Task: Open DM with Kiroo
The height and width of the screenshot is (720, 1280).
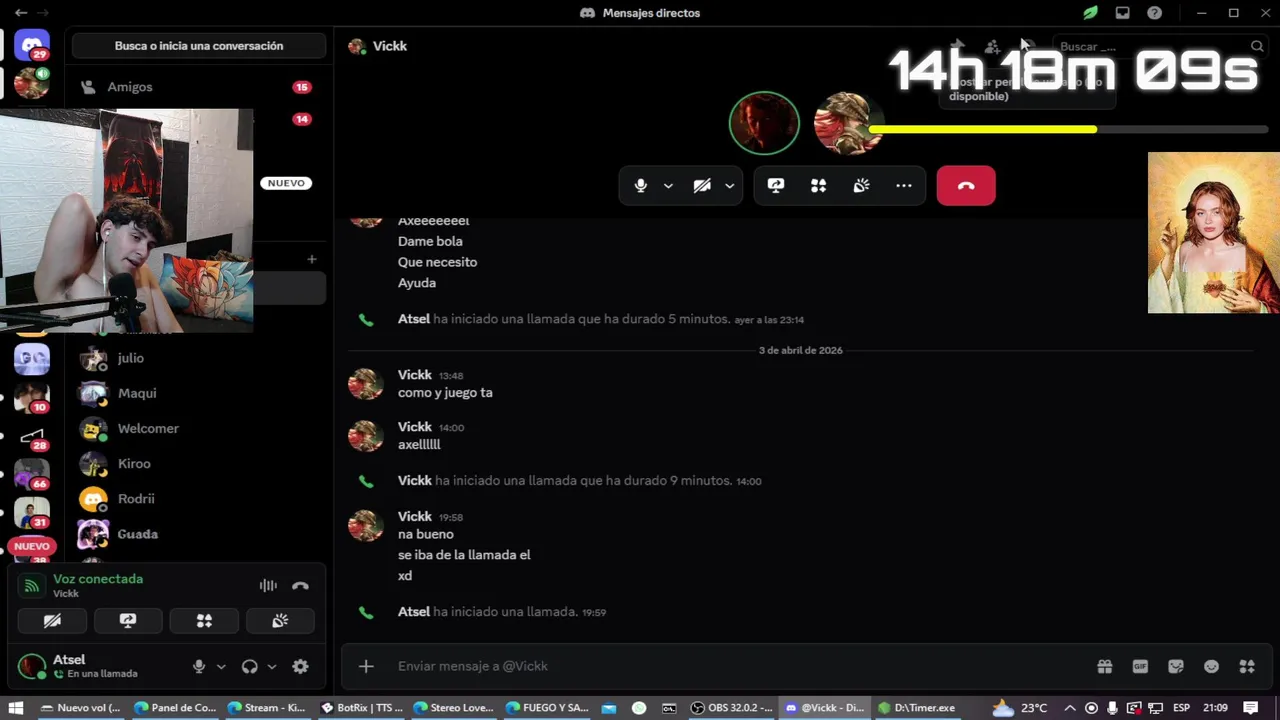Action: coord(198,463)
